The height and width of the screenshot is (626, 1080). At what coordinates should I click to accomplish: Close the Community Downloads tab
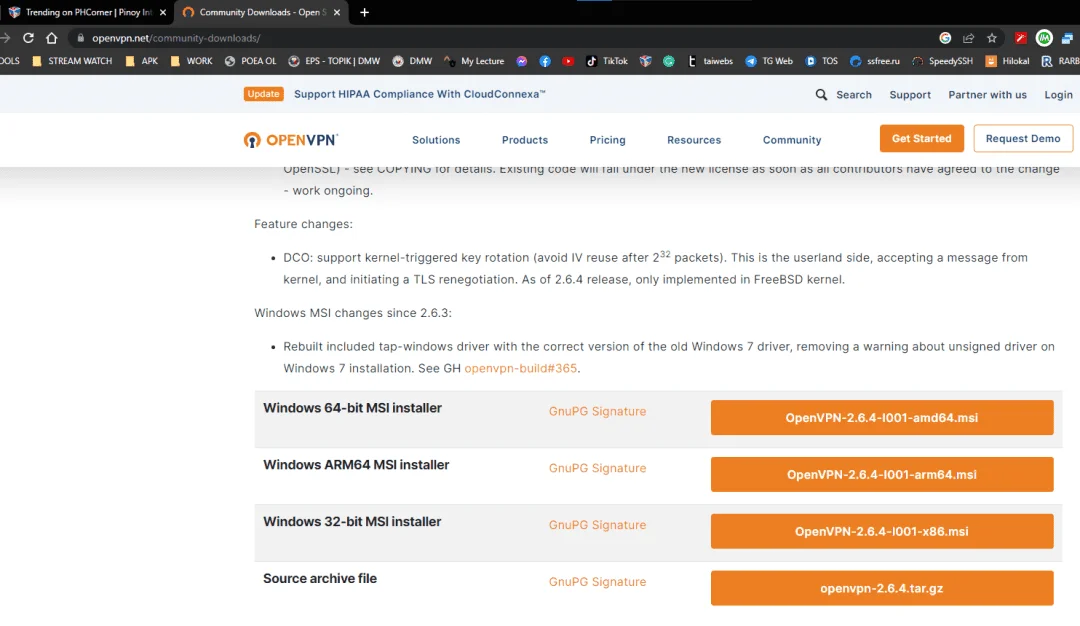(x=337, y=12)
